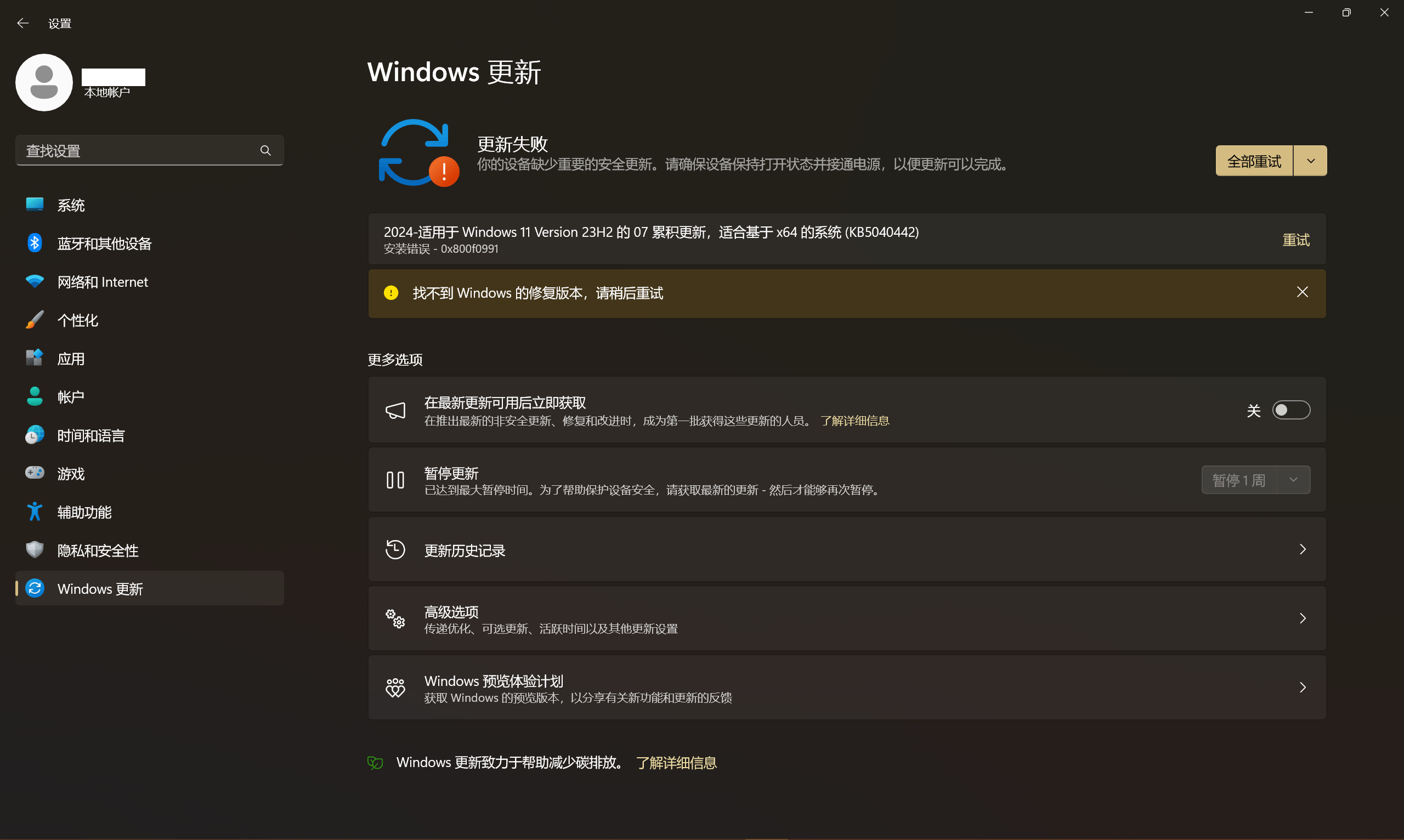Open the 个性化 settings category
The width and height of the screenshot is (1404, 840).
tap(150, 320)
